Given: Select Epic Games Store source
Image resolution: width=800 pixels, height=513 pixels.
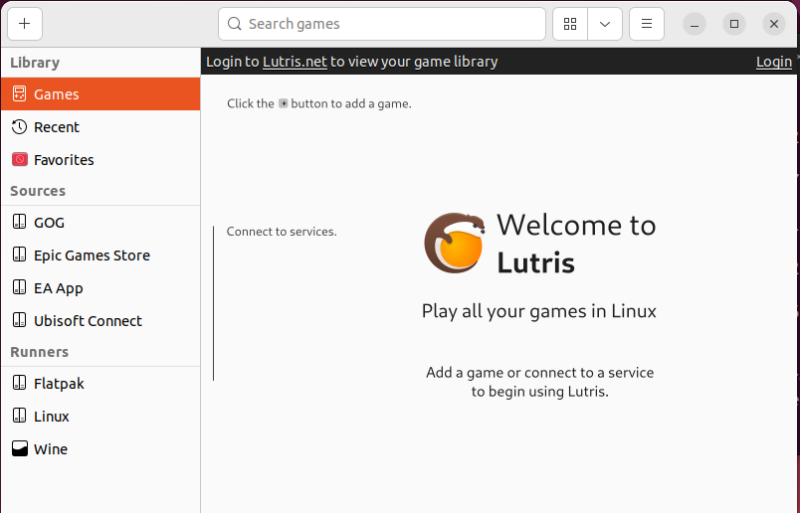Looking at the screenshot, I should click(101, 255).
